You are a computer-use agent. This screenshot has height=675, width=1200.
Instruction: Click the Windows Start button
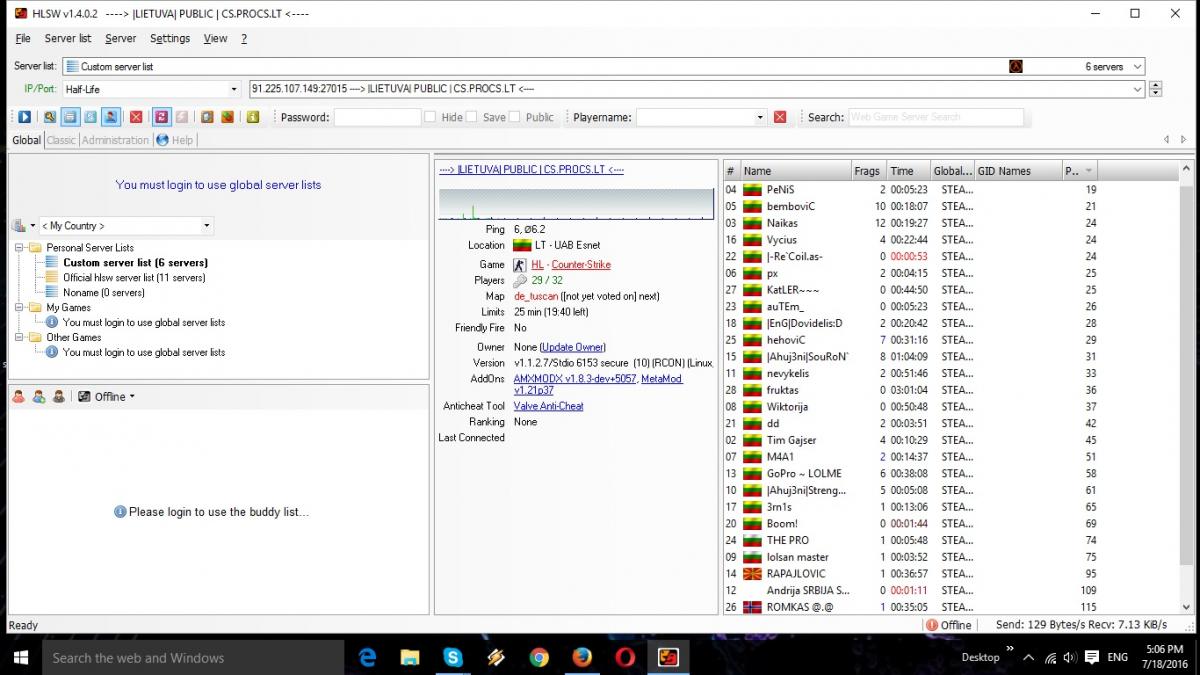point(20,657)
